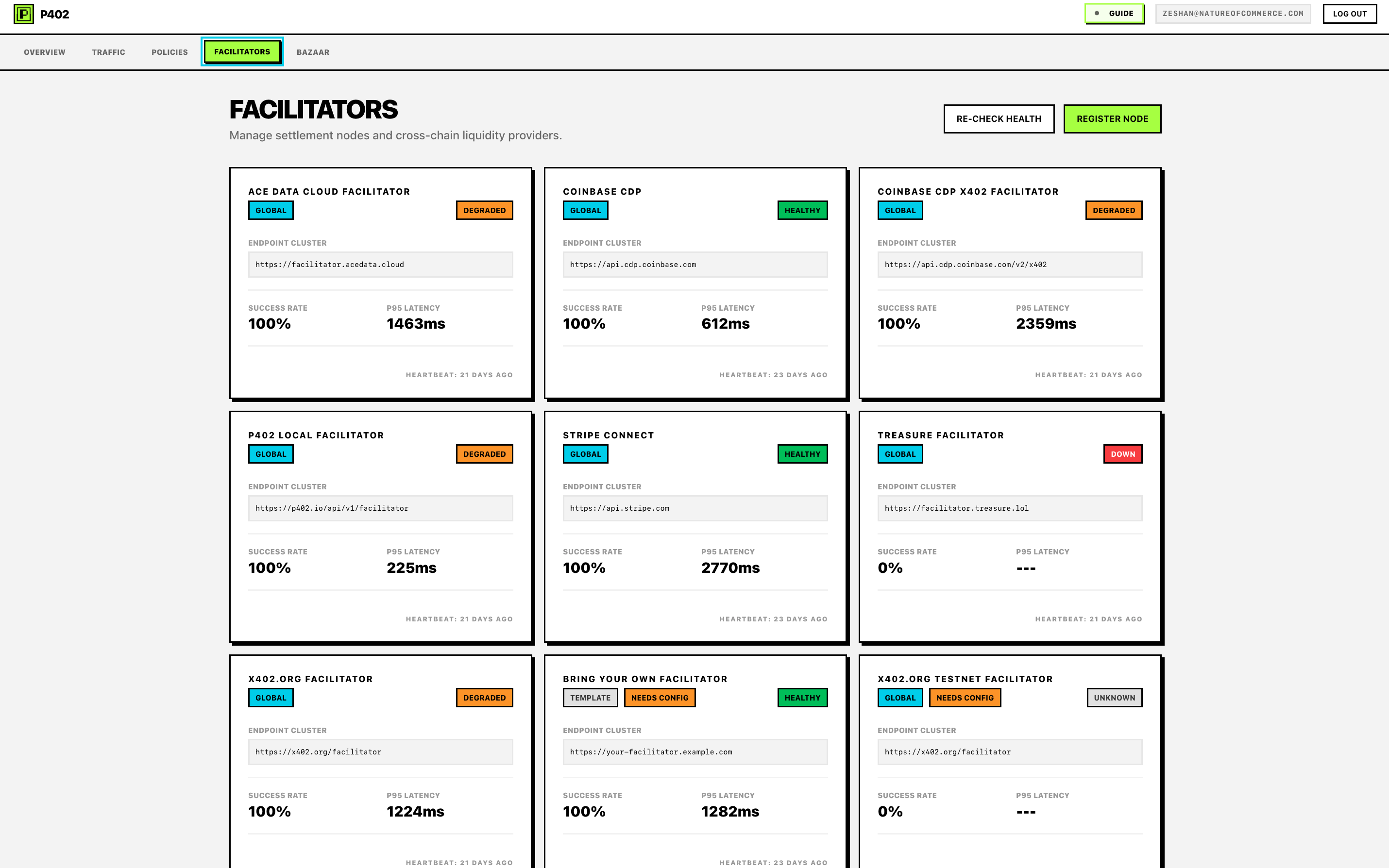The image size is (1389, 868).
Task: Toggle the GLOBAL tag on P402 Local Facilitator
Action: (x=271, y=453)
